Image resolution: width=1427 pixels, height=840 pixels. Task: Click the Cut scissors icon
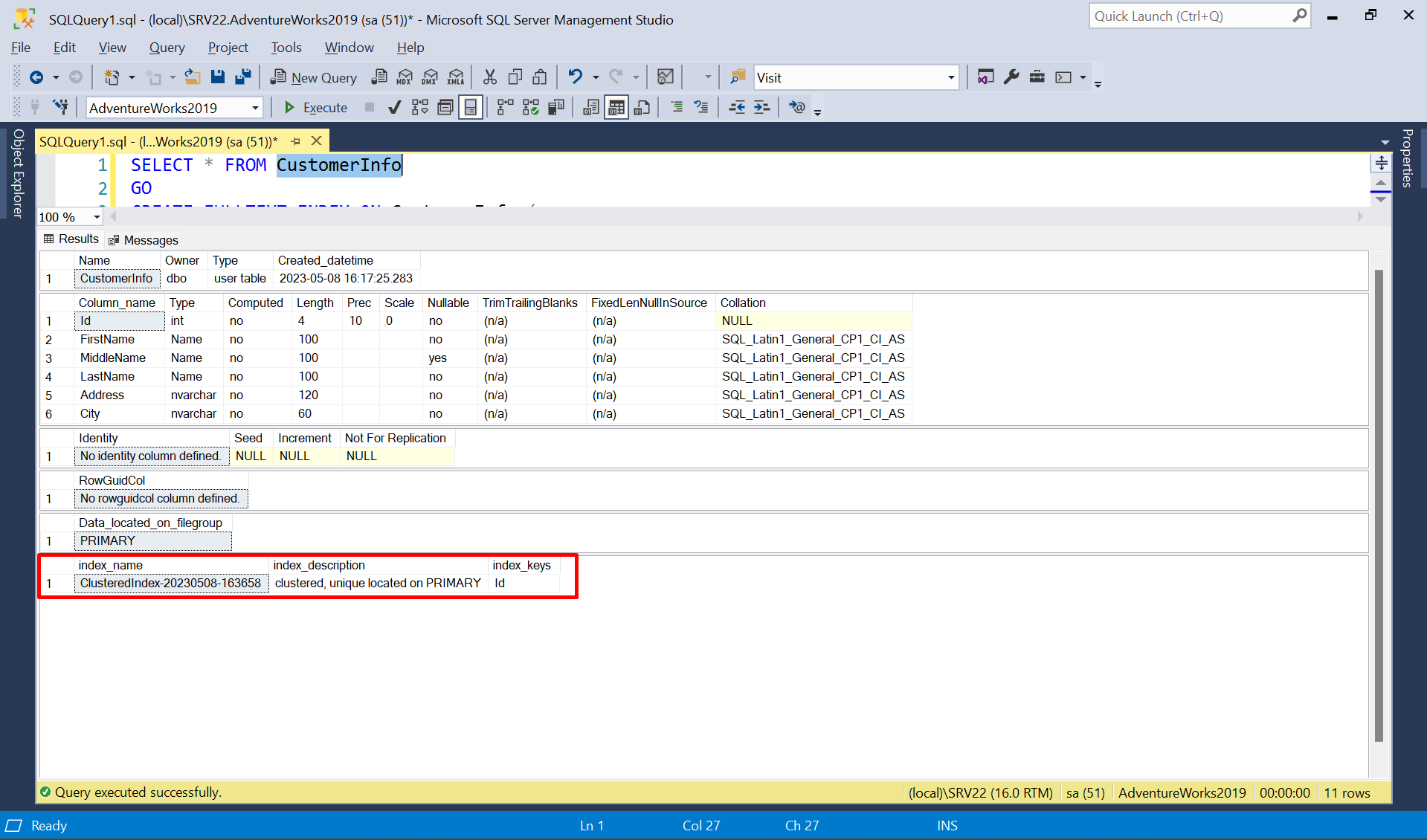coord(489,77)
